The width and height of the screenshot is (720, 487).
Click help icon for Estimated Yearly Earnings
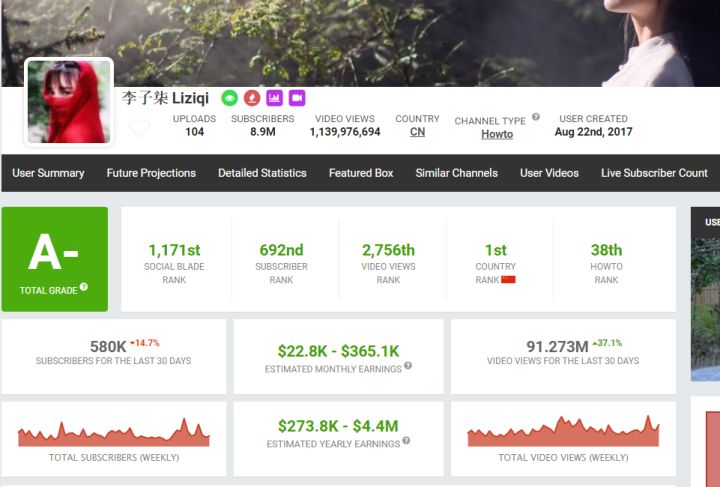[x=406, y=441]
